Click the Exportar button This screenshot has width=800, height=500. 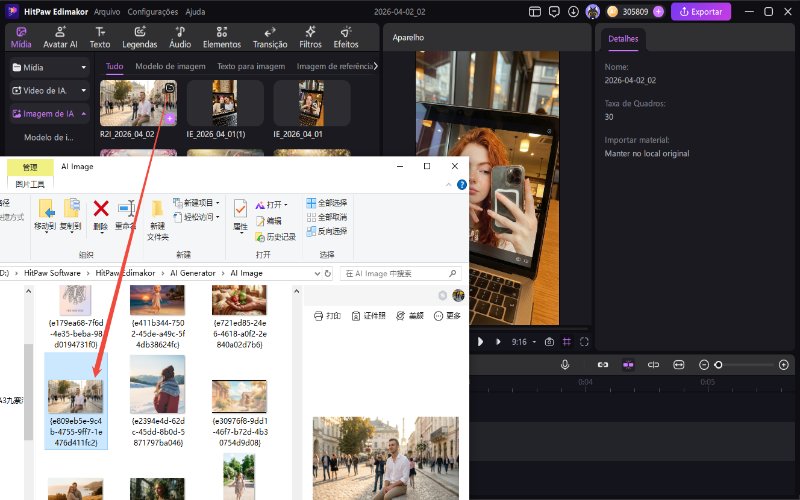700,12
